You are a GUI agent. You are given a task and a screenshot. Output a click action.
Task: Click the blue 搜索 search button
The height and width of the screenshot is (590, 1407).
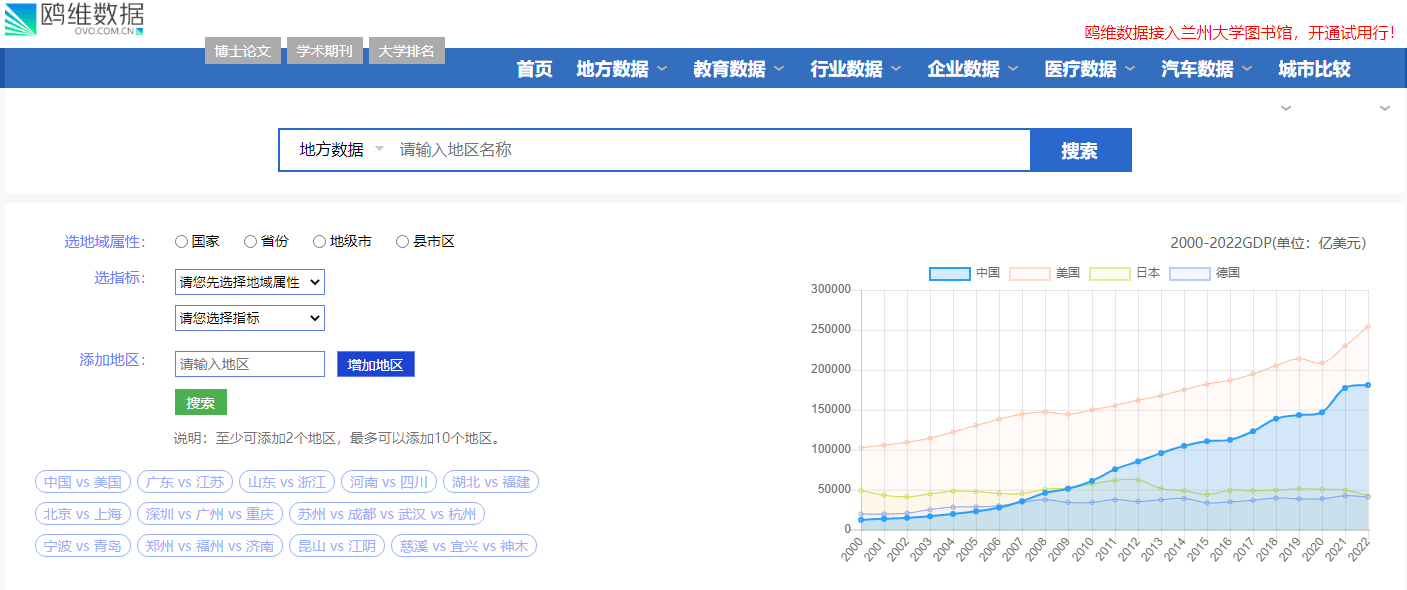pyautogui.click(x=1080, y=149)
